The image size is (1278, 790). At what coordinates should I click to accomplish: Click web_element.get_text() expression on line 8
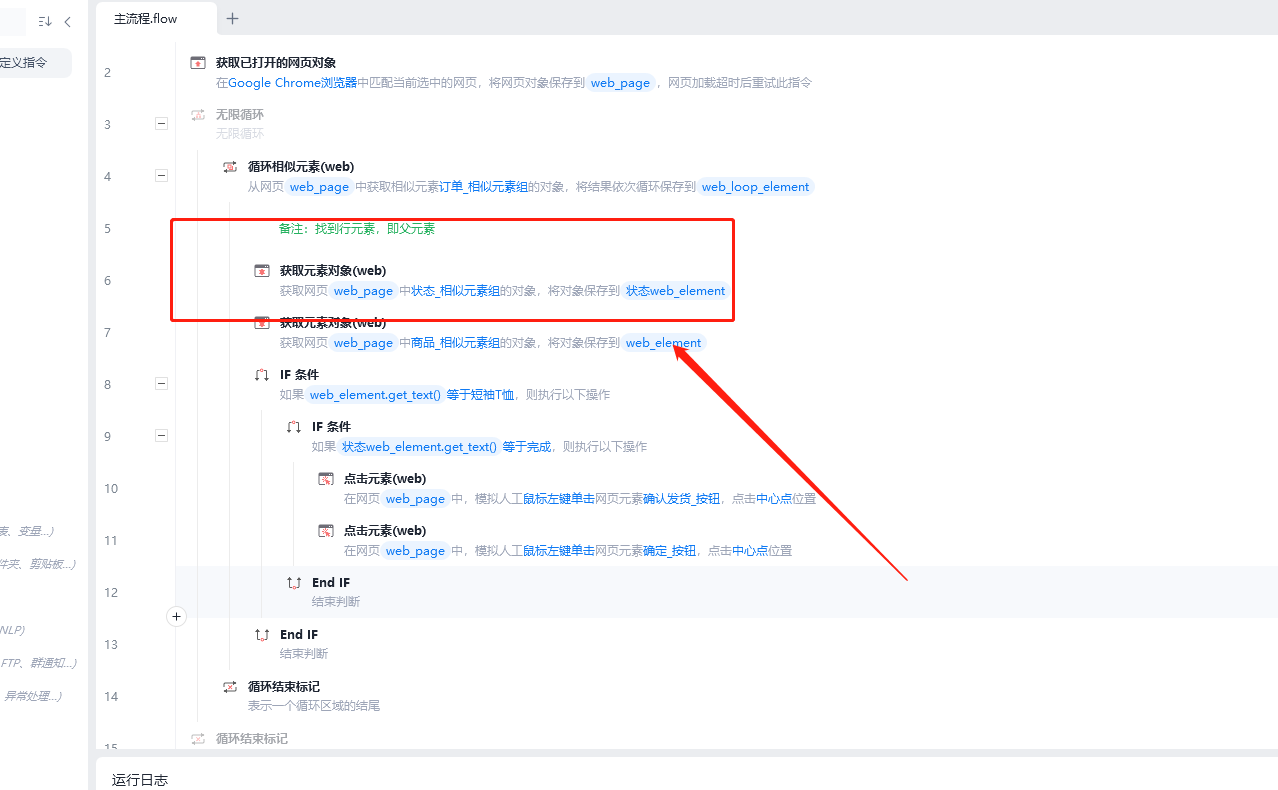(375, 395)
